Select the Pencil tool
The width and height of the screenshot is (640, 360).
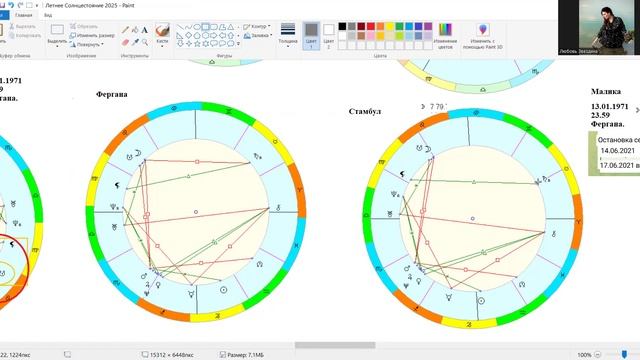coord(125,30)
